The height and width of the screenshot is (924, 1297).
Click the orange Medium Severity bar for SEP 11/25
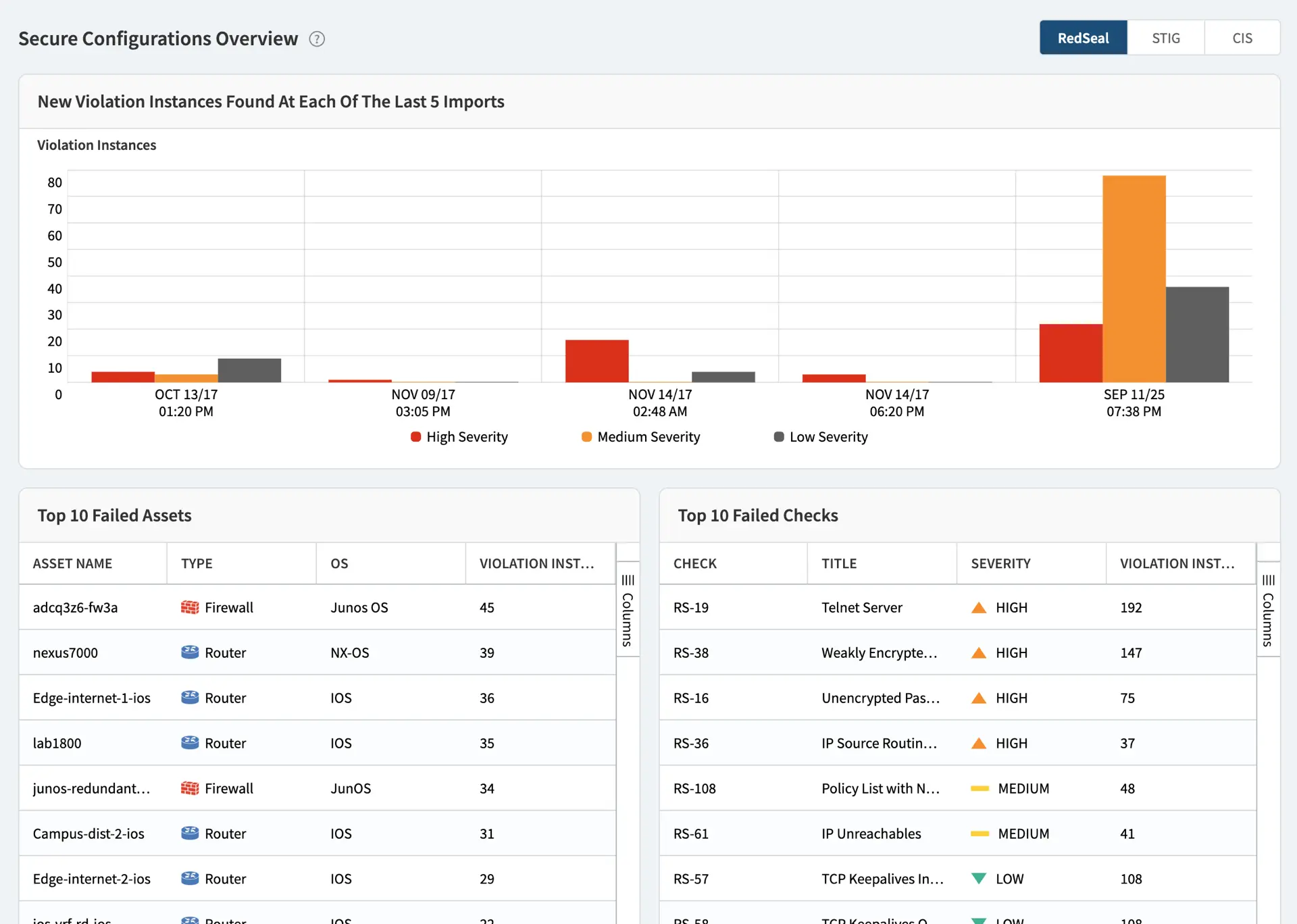pos(1134,278)
